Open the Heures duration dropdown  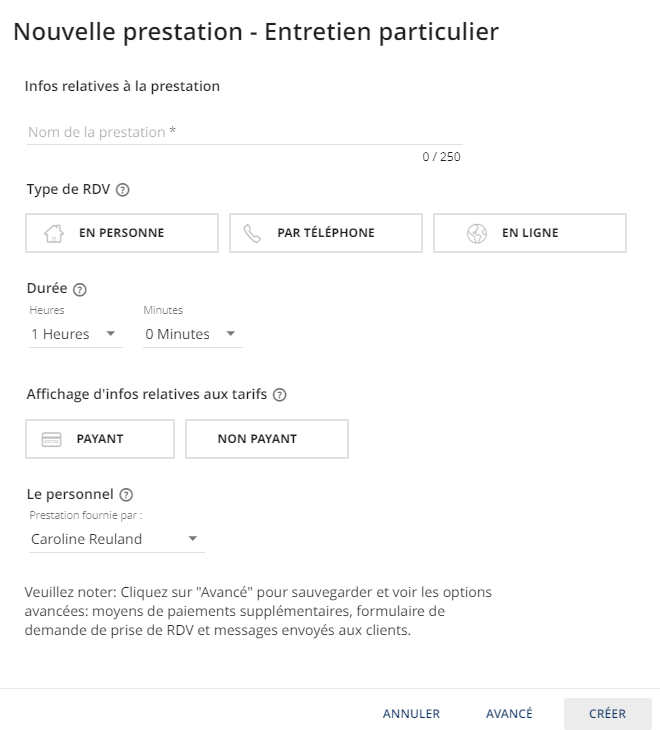pyautogui.click(x=75, y=334)
